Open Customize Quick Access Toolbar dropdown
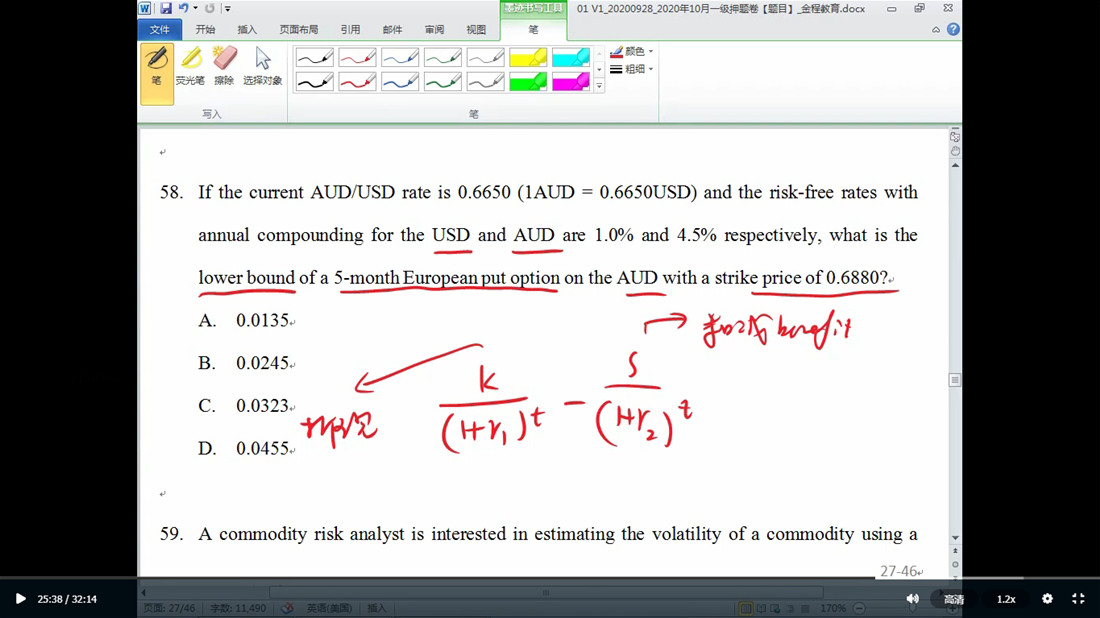The image size is (1100, 618). pos(228,8)
